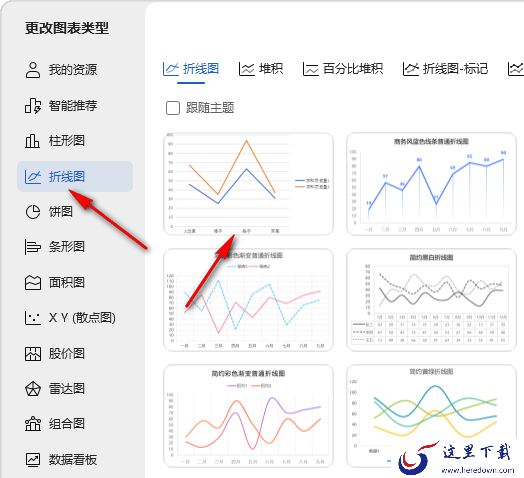Screen dimensions: 524x478
Task: Choose the first basic line chart thumbnail
Action: 248,184
